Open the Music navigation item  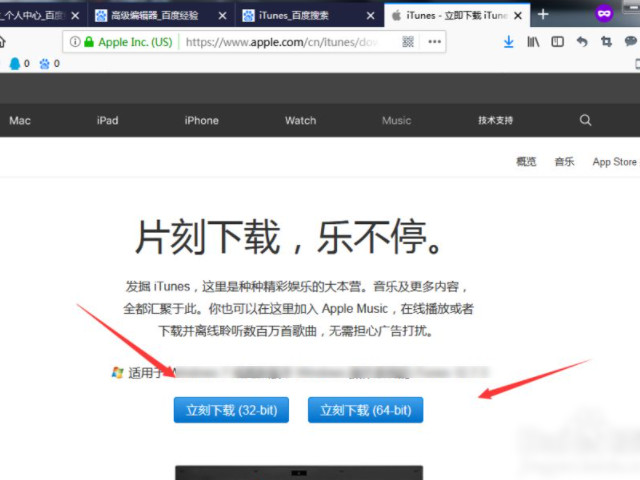click(396, 120)
